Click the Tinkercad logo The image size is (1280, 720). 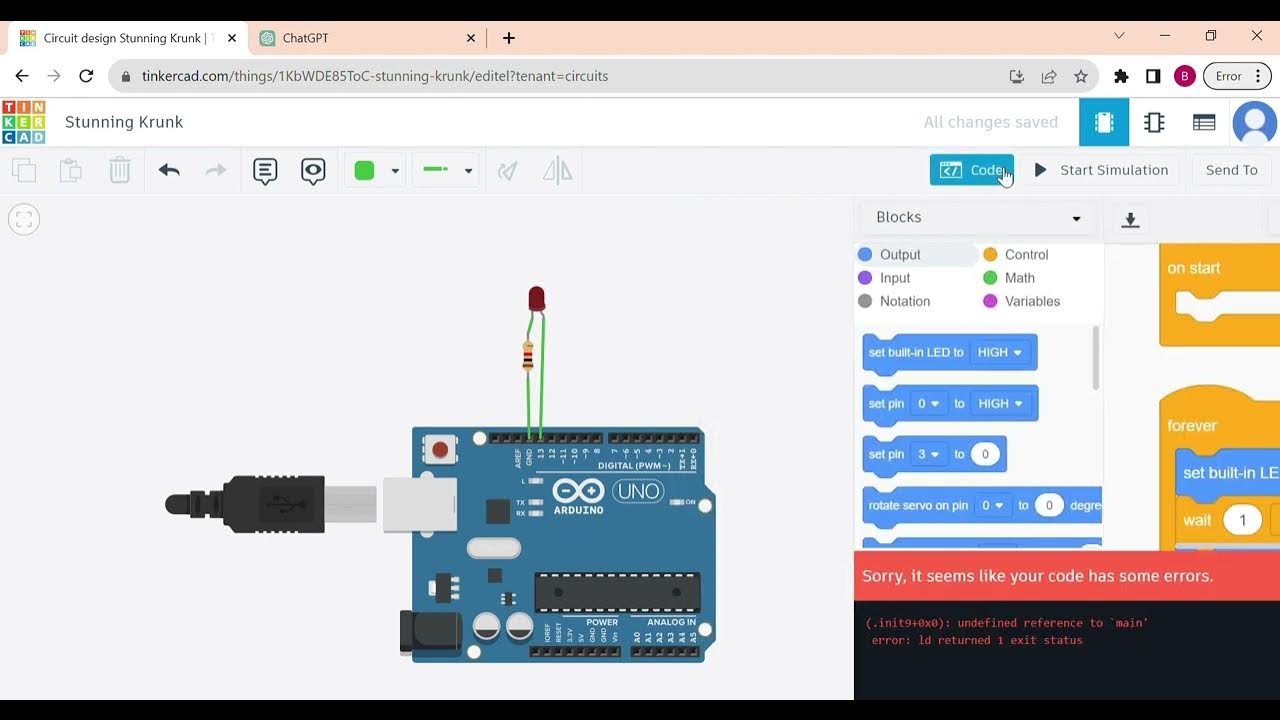click(23, 122)
